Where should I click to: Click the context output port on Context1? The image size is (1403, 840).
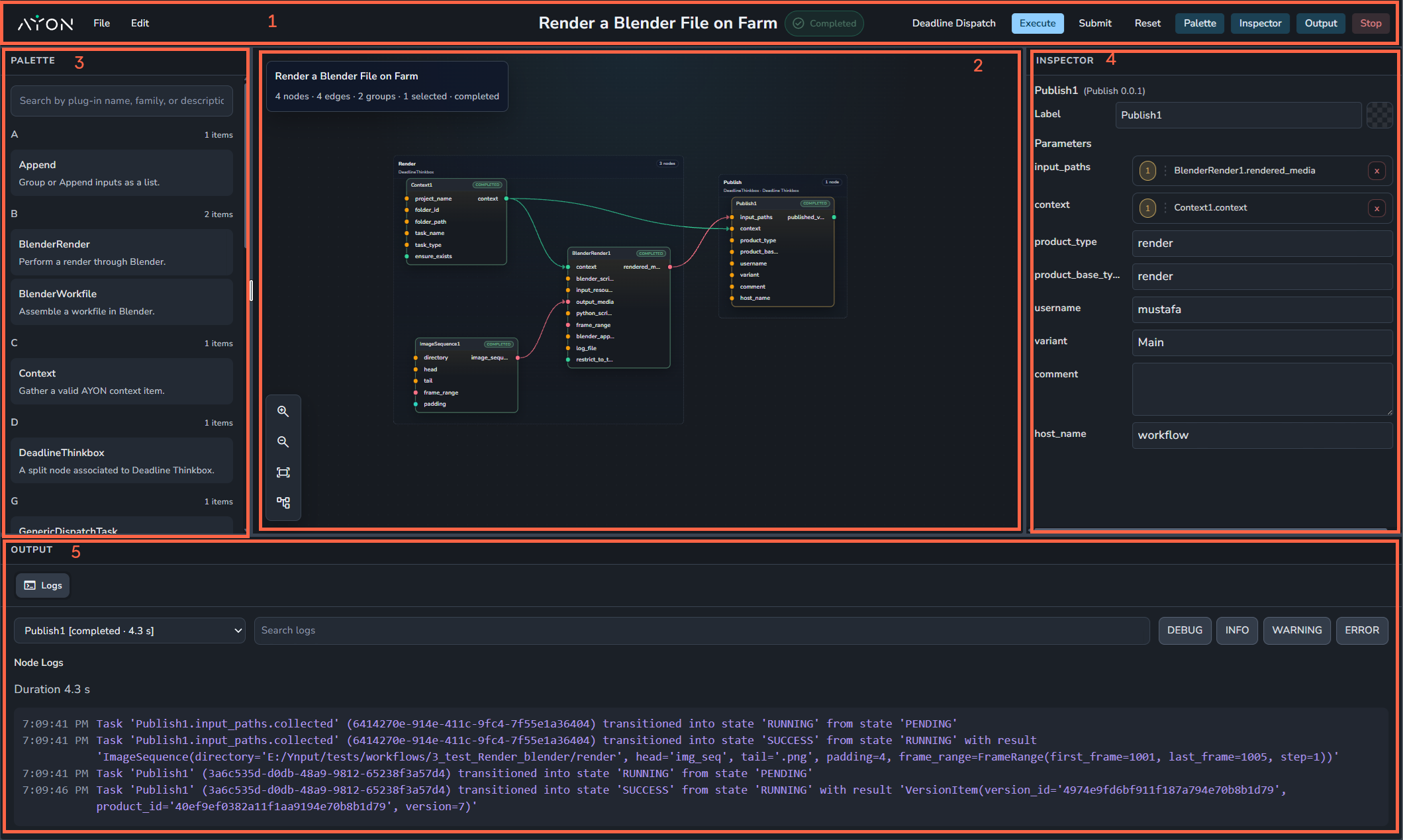pyautogui.click(x=507, y=199)
